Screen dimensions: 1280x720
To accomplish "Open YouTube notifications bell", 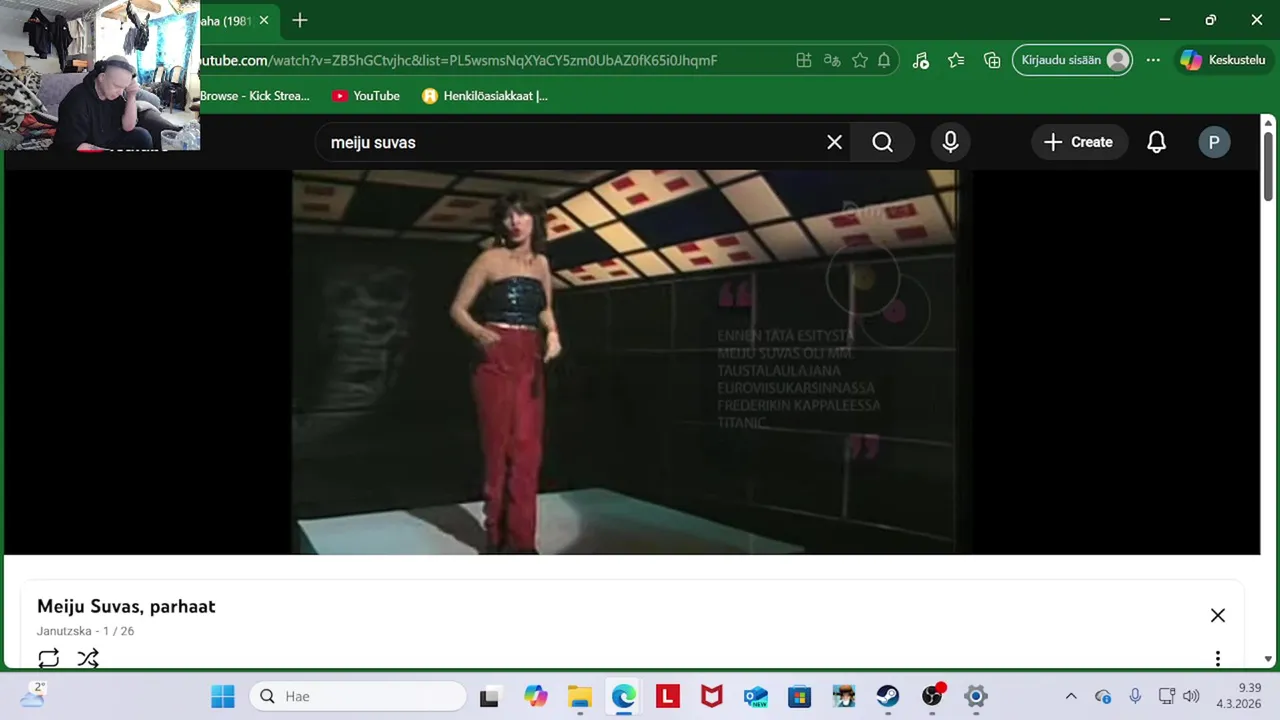I will click(x=1156, y=142).
